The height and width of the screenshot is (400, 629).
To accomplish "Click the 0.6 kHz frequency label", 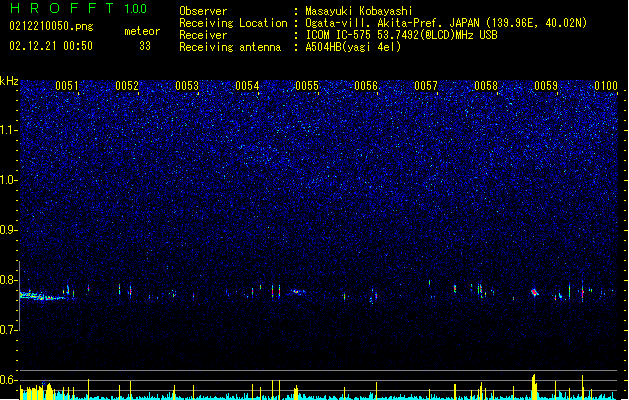I will pos(9,380).
